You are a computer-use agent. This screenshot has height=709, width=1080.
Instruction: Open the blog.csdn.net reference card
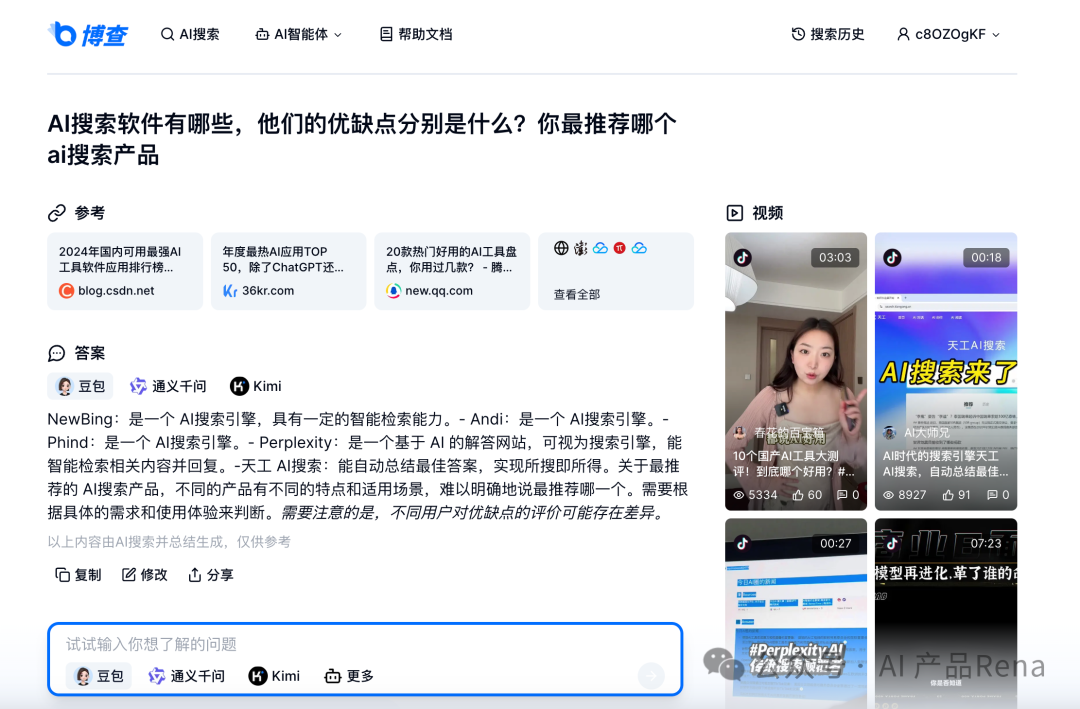pos(124,270)
